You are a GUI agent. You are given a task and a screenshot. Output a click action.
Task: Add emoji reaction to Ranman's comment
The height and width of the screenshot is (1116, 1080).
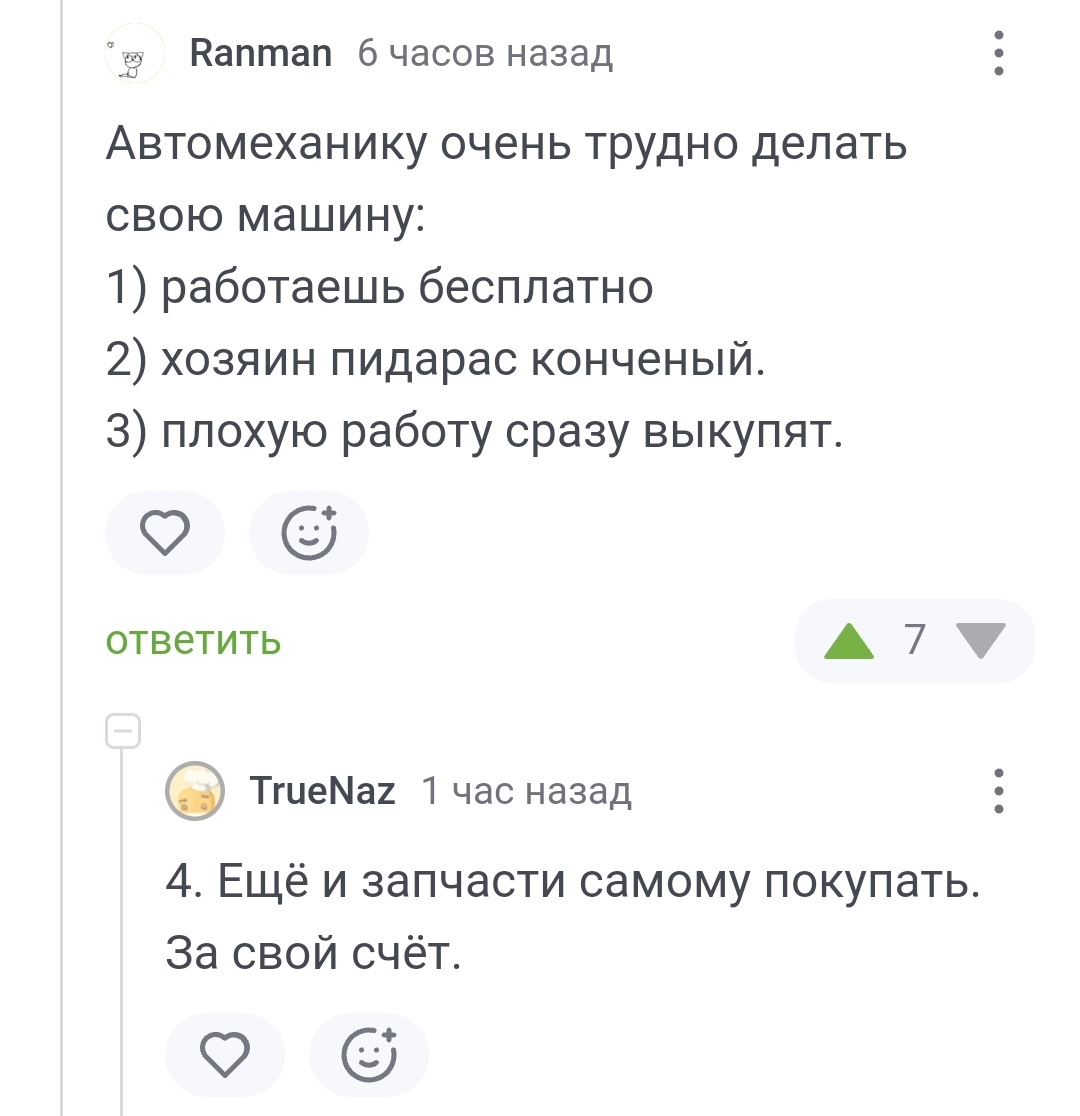[308, 533]
